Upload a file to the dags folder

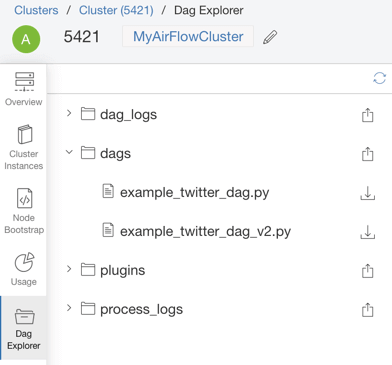[367, 154]
